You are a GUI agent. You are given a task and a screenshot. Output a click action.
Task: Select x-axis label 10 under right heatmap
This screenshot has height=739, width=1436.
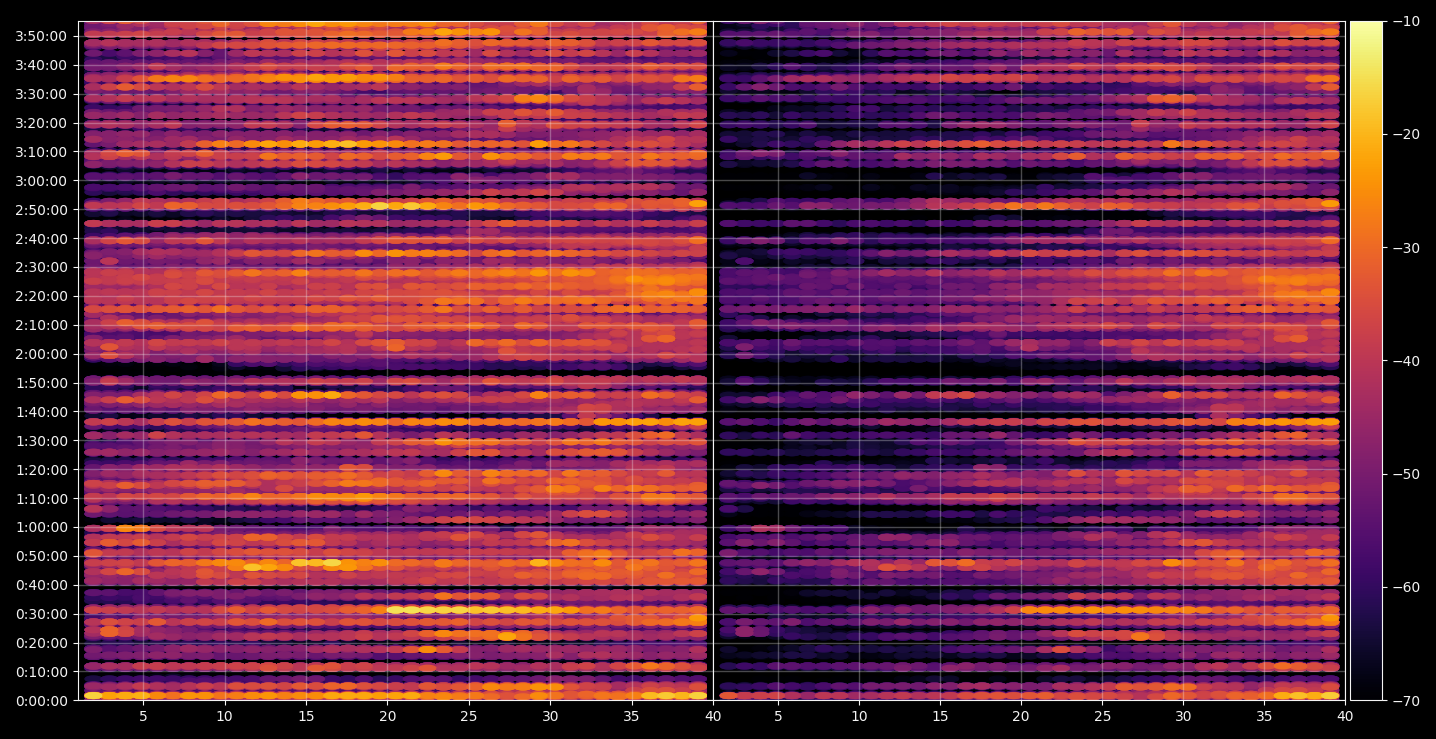[x=858, y=716]
